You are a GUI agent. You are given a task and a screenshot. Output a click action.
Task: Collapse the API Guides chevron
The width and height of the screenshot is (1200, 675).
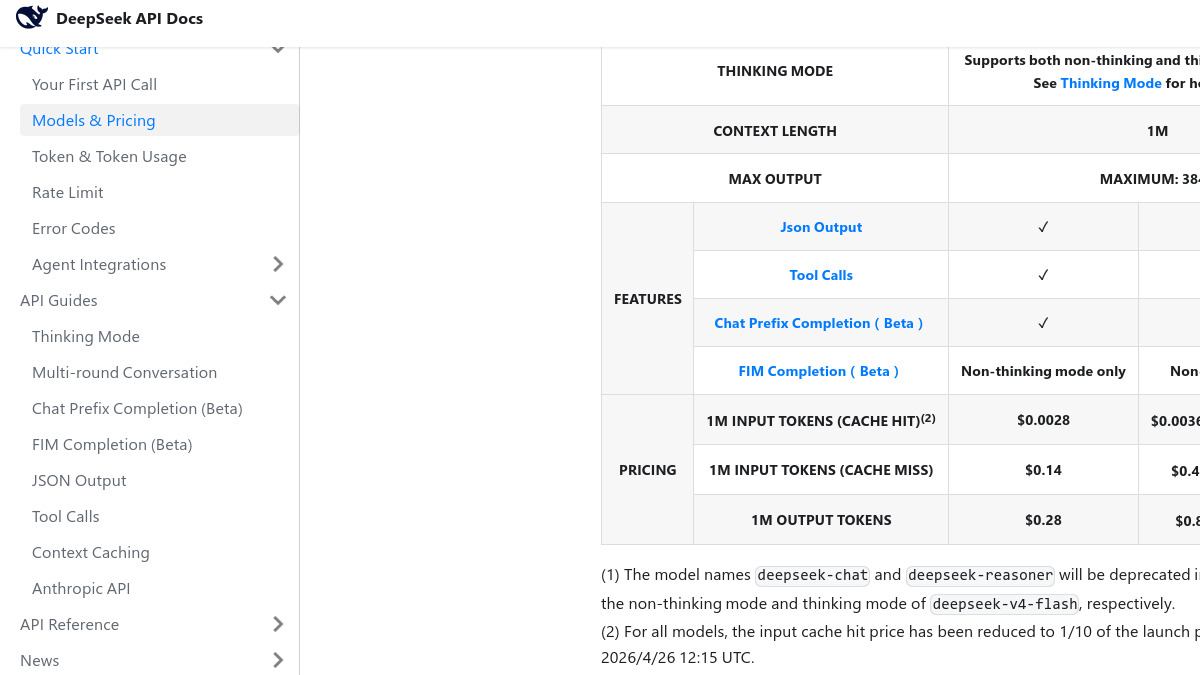point(278,300)
